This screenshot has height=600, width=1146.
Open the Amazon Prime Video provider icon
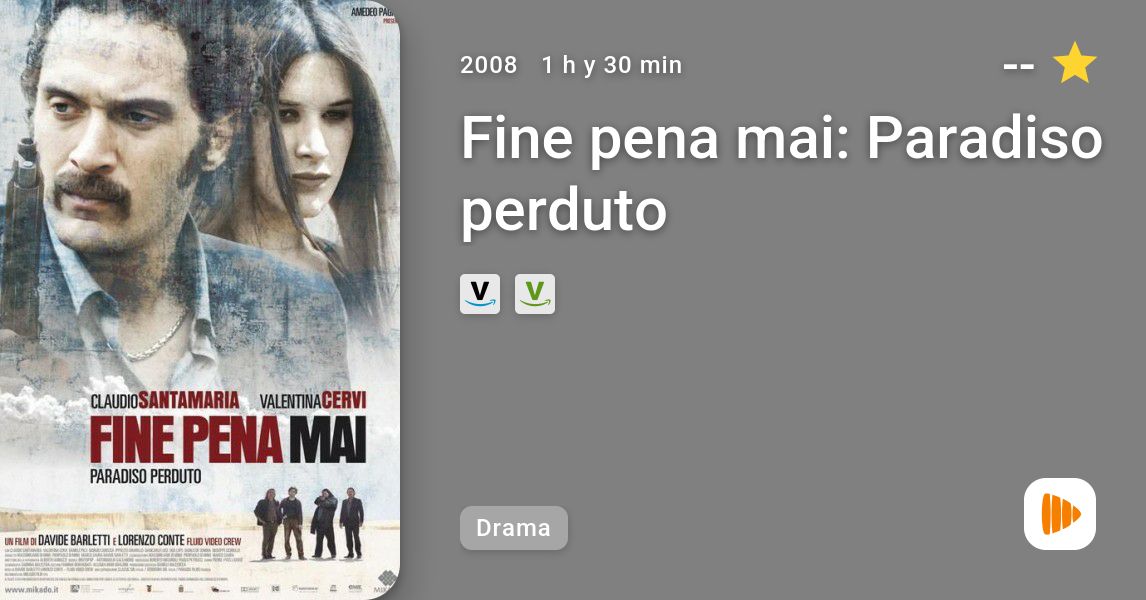coord(479,294)
